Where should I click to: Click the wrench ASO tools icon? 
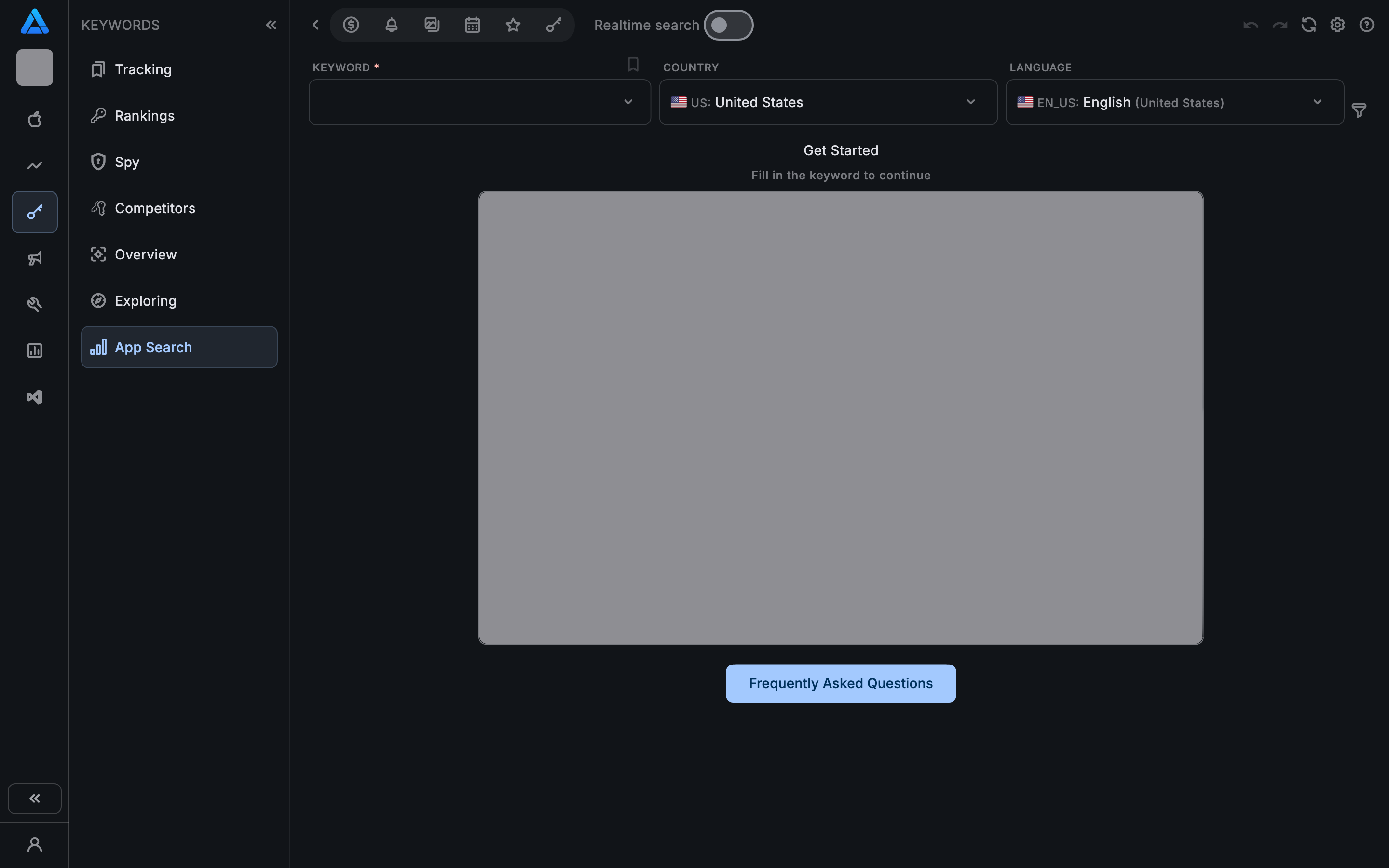click(x=34, y=304)
